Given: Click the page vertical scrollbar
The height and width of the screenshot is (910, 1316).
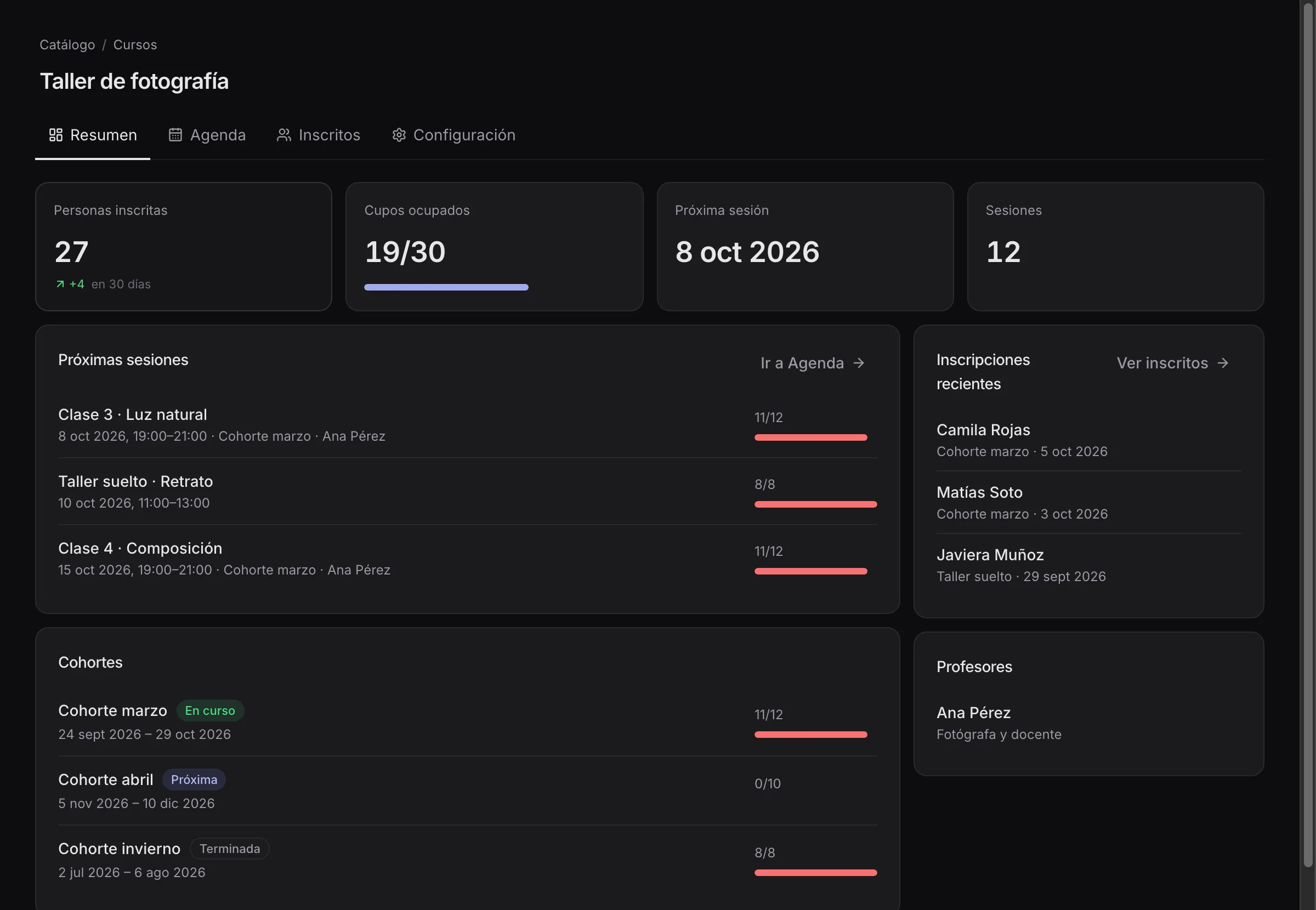Looking at the screenshot, I should pos(1308,436).
